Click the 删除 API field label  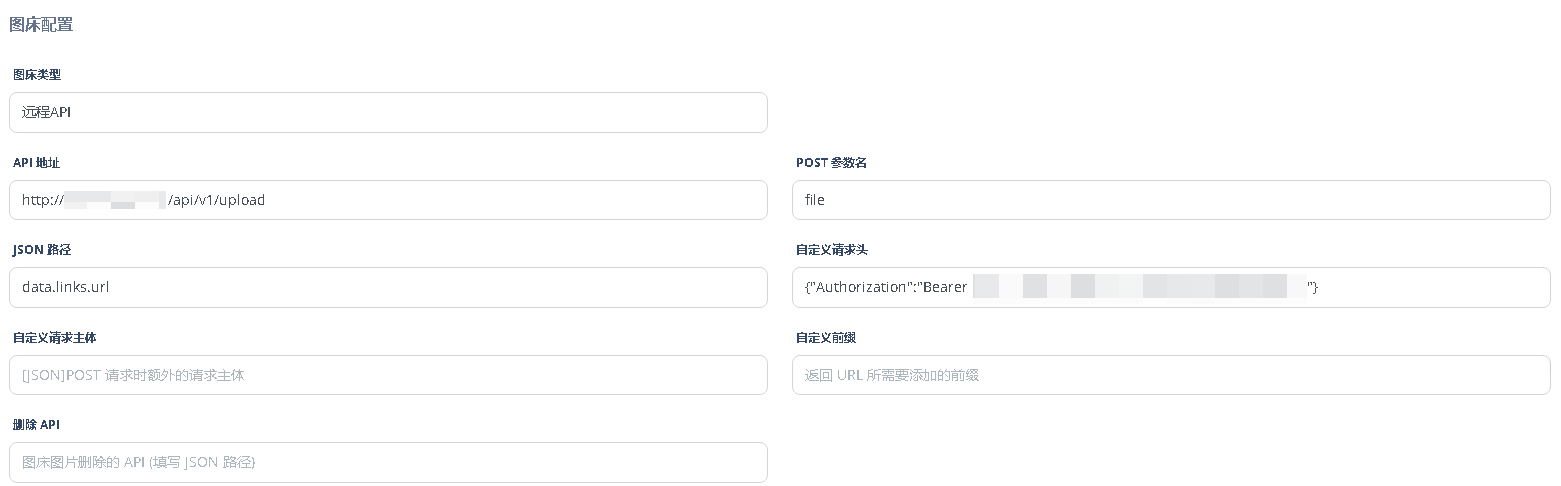click(36, 425)
